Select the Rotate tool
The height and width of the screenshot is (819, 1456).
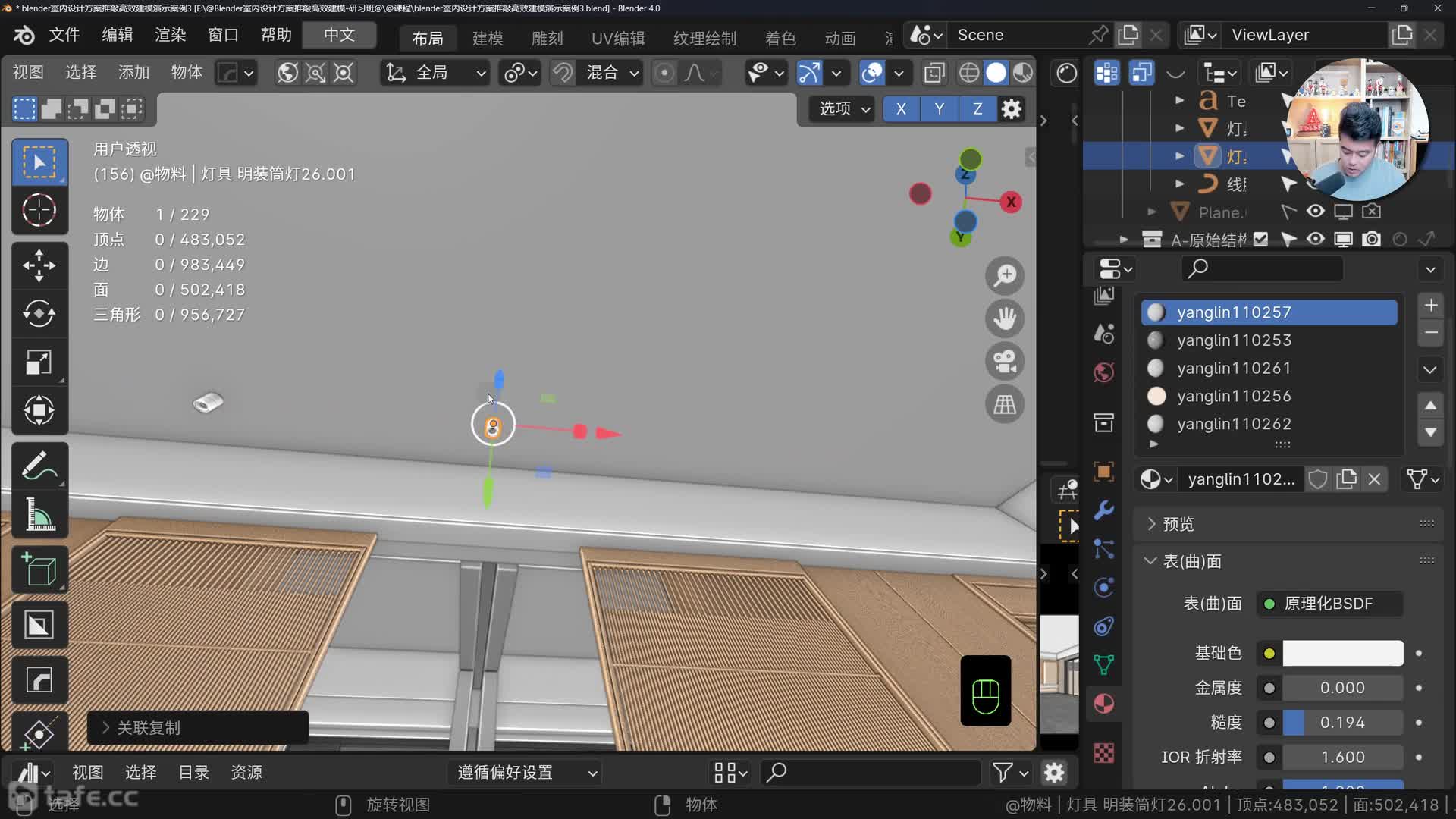click(39, 313)
